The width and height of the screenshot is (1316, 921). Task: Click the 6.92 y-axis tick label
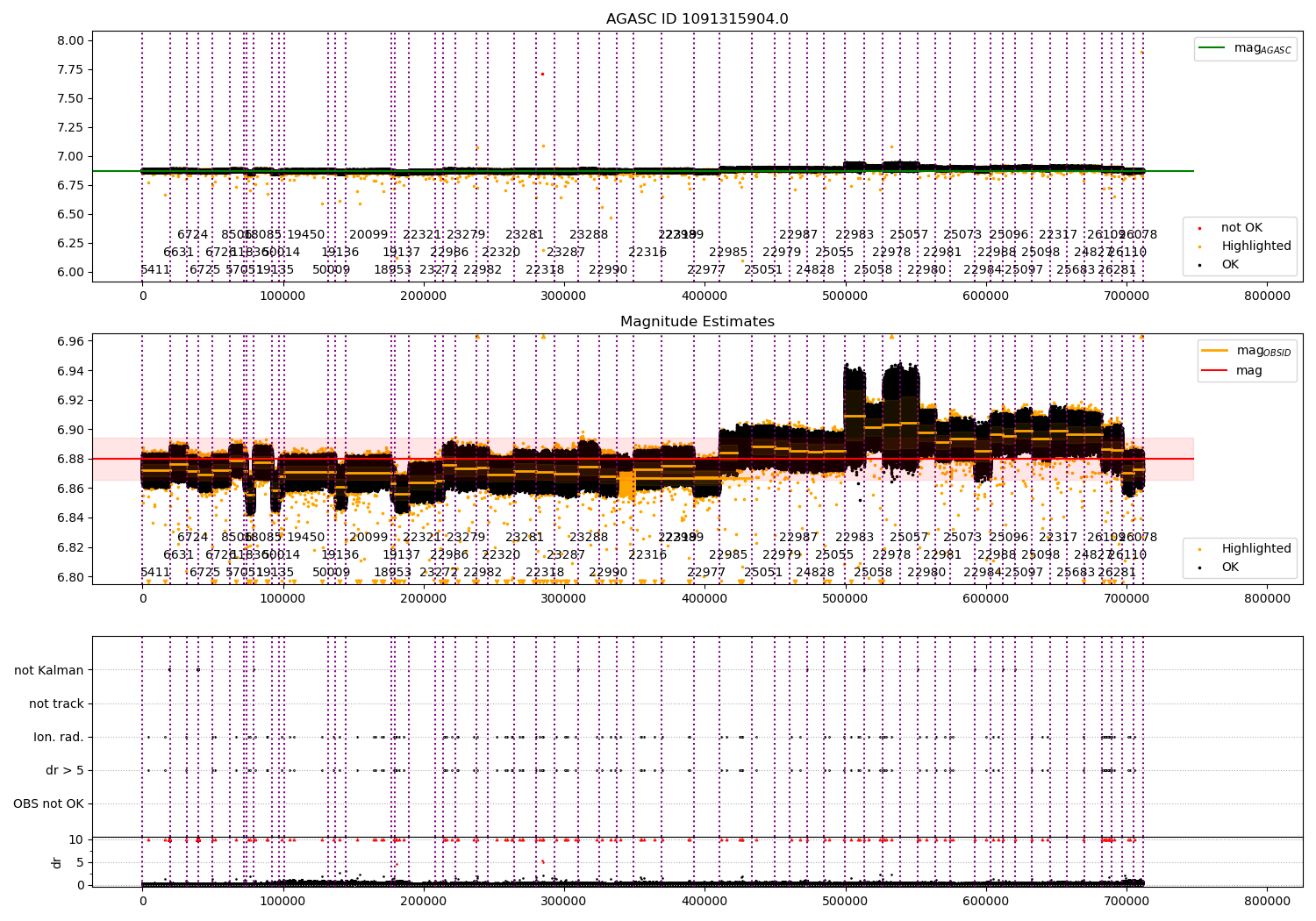[x=71, y=400]
